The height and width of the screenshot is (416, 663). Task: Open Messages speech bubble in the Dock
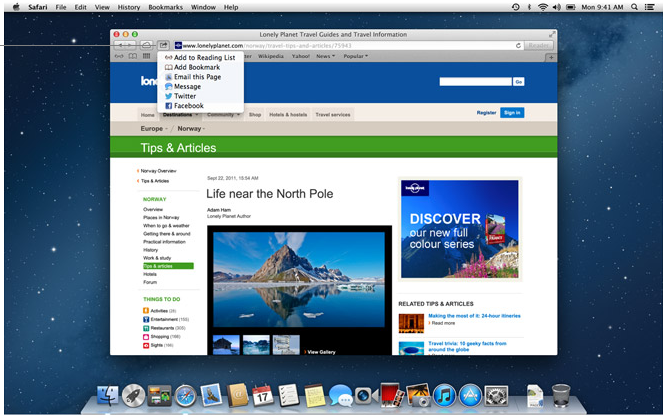tap(341, 396)
